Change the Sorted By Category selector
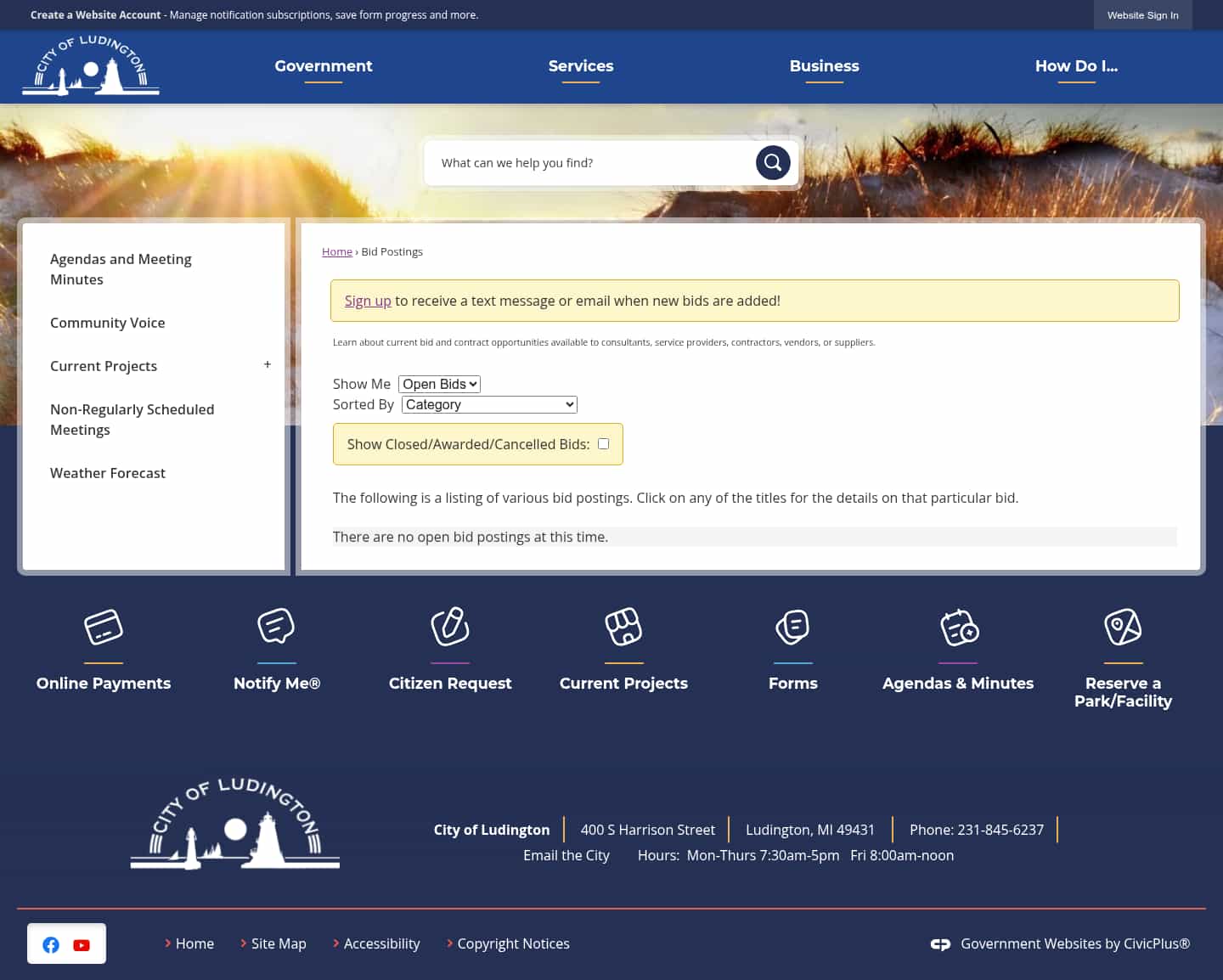 (x=488, y=404)
